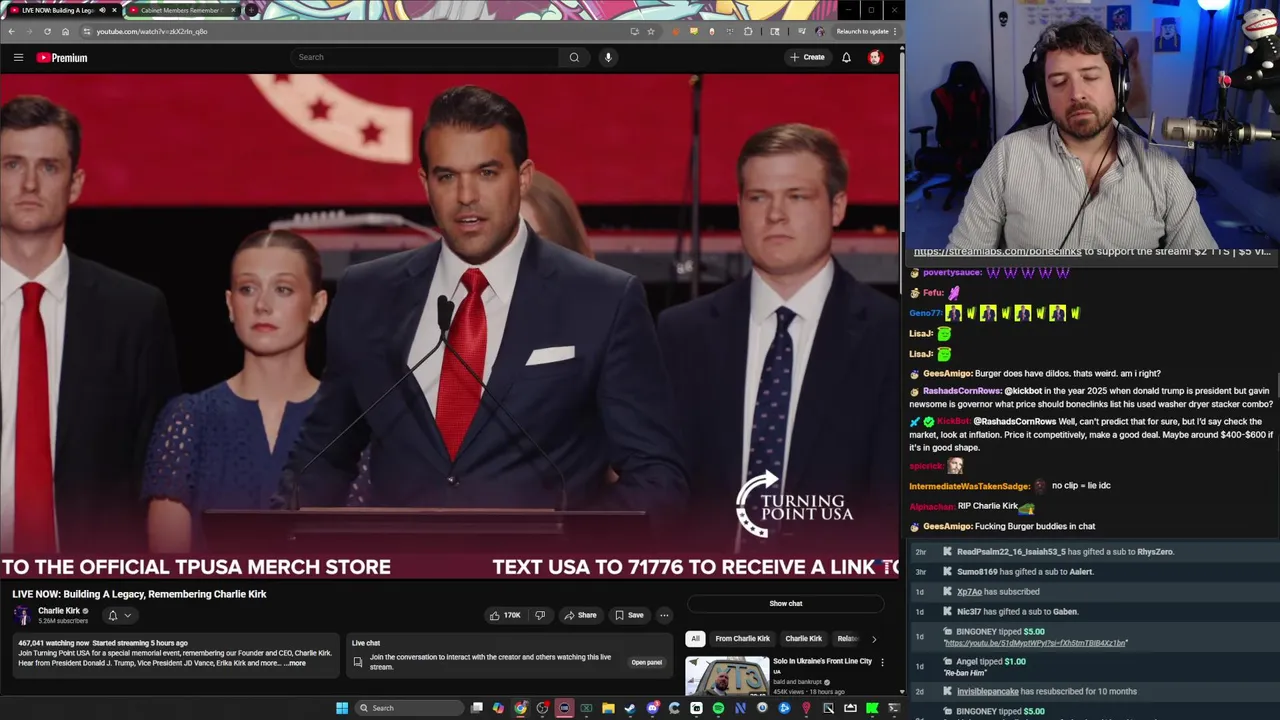This screenshot has height=720, width=1280.
Task: Launch Chrome from the taskbar
Action: pos(521,708)
